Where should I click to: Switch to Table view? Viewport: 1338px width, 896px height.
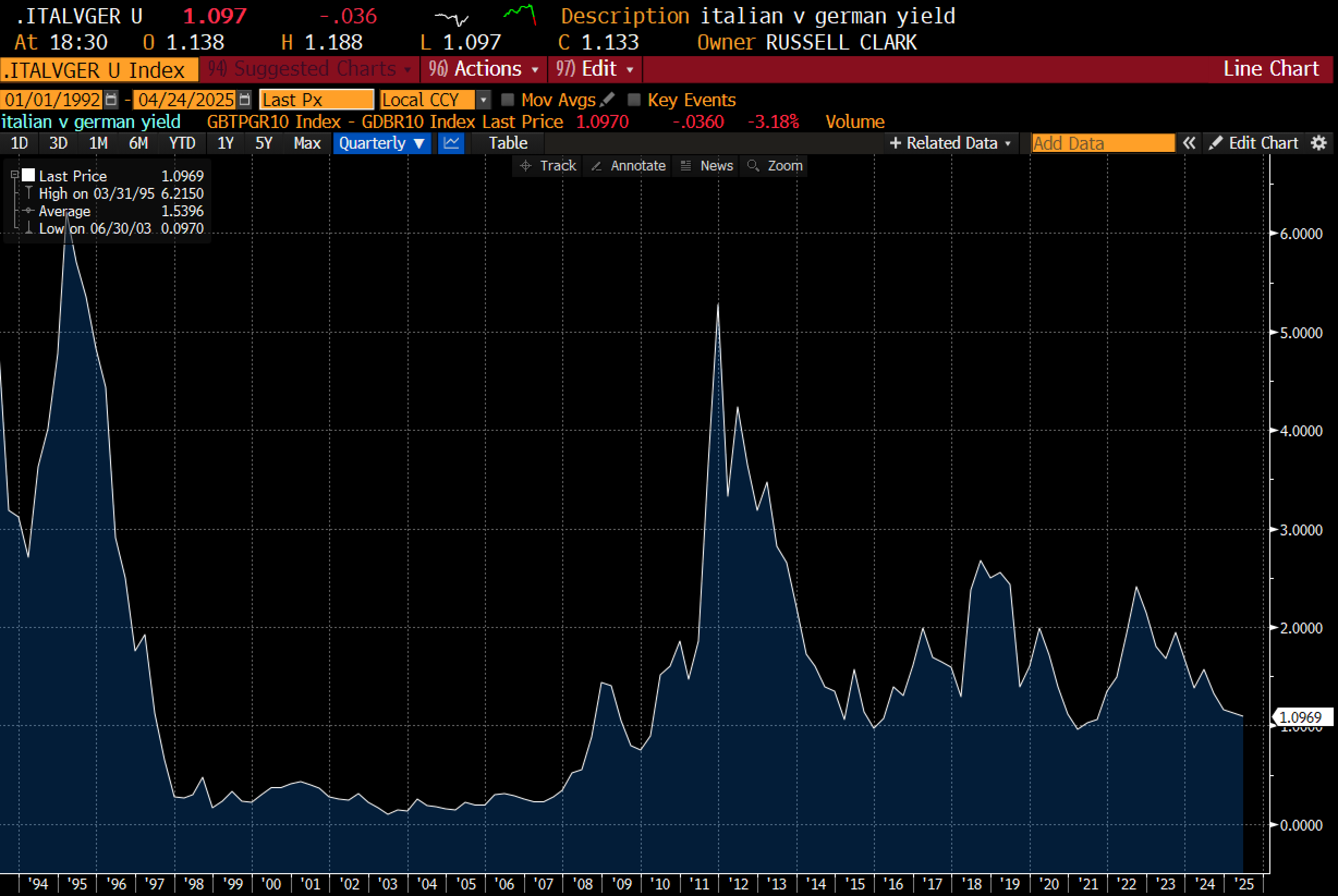coord(508,143)
